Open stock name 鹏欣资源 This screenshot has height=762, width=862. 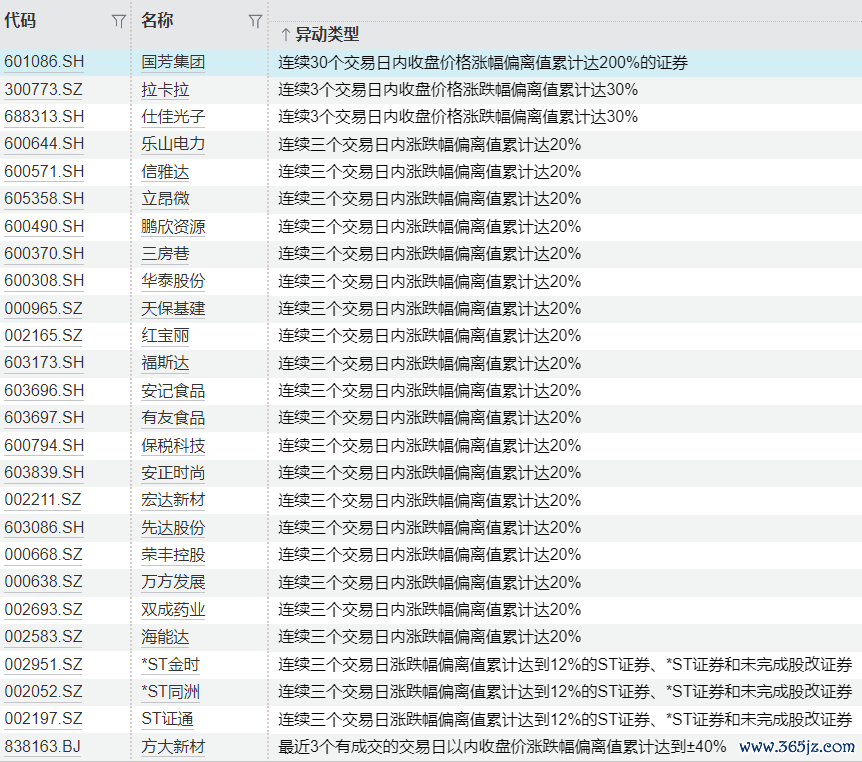coord(173,227)
